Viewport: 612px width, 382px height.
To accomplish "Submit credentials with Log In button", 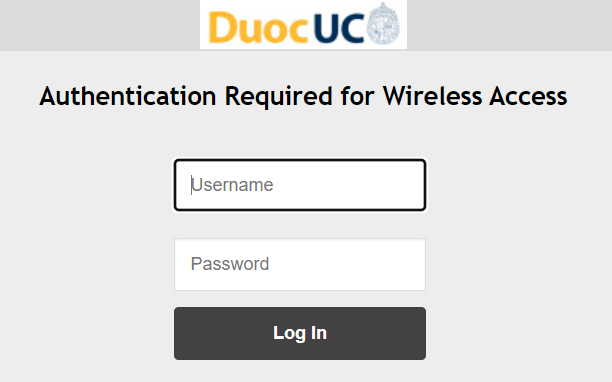I will click(x=300, y=333).
